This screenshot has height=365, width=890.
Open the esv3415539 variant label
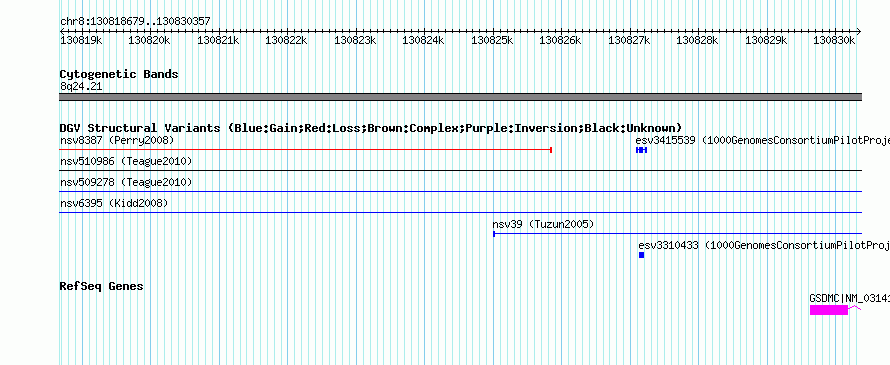(762, 140)
